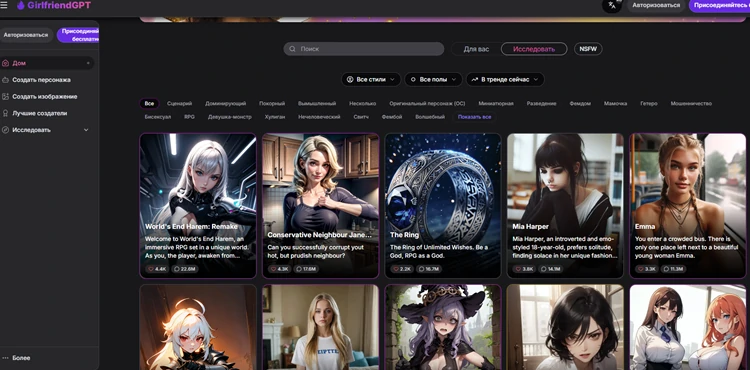Select the Девушка-монстр category tag
The width and height of the screenshot is (750, 370).
pyautogui.click(x=230, y=117)
